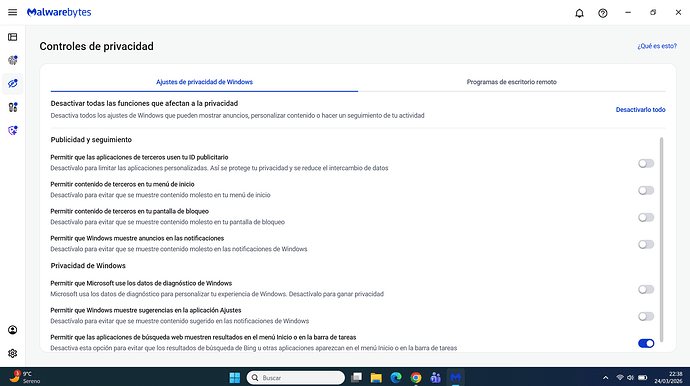Click Desactivarlo todo link
This screenshot has height=386, width=690.
(640, 110)
